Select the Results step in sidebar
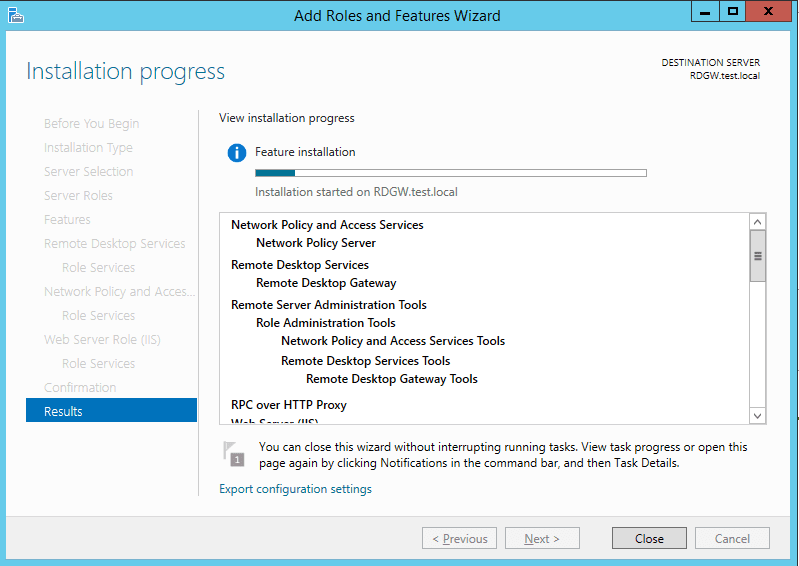This screenshot has width=799, height=566. click(111, 411)
